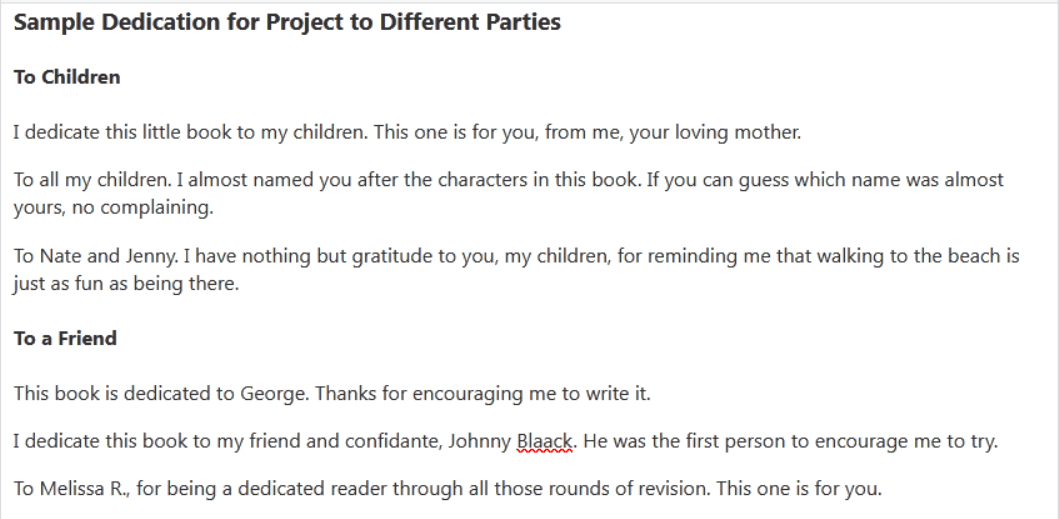Click the word 'characters' in second paragraph
The height and width of the screenshot is (519, 1059).
tap(484, 180)
